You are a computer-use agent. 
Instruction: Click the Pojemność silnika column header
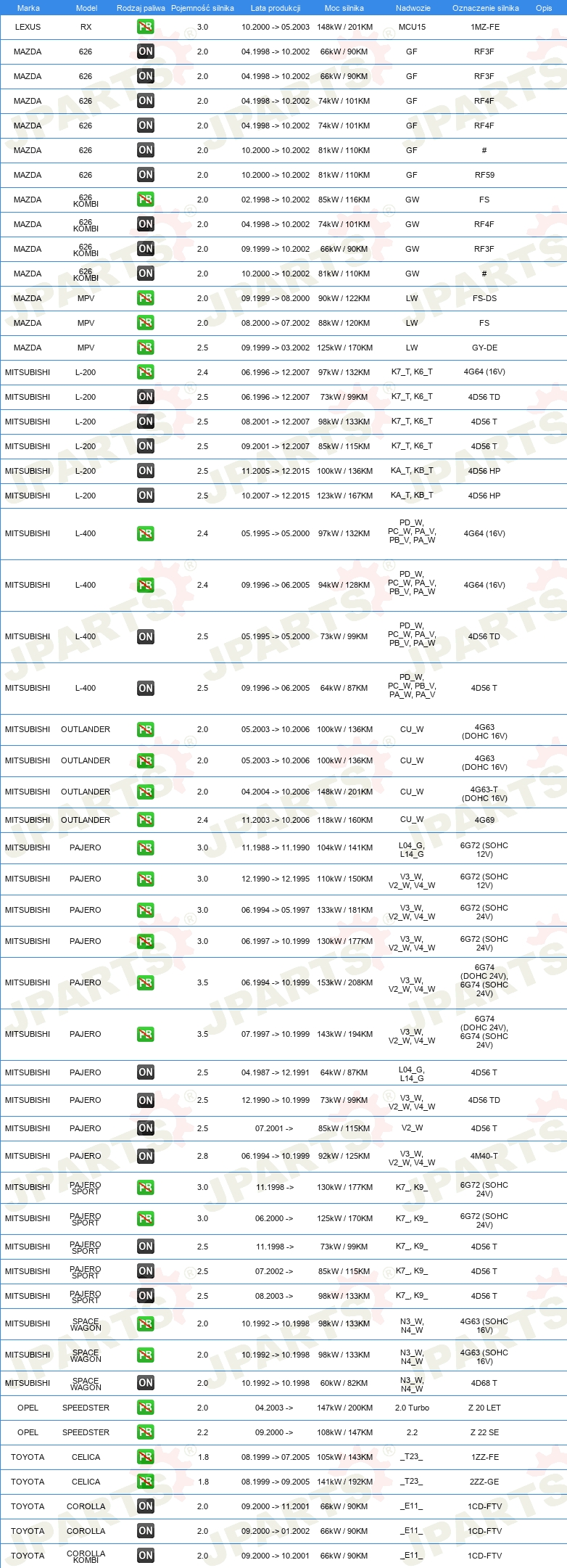(202, 8)
